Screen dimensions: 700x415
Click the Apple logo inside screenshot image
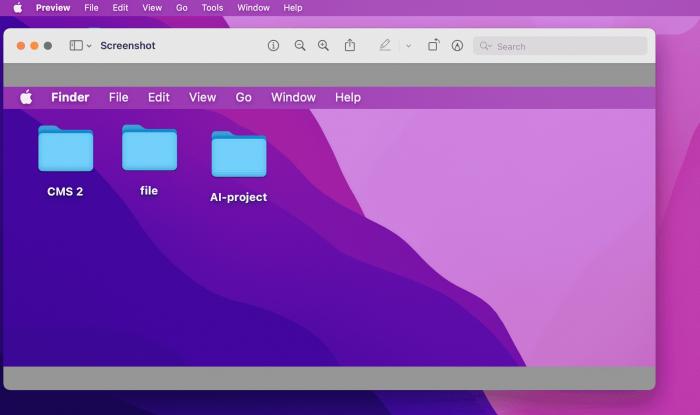pos(26,97)
